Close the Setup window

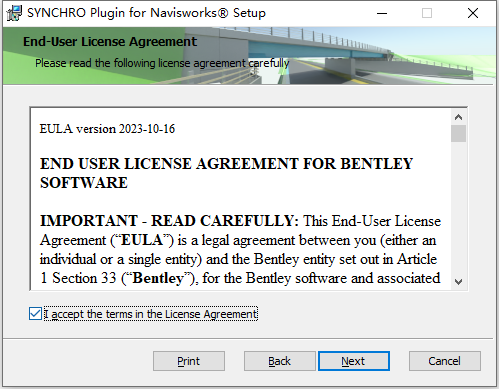click(x=473, y=13)
